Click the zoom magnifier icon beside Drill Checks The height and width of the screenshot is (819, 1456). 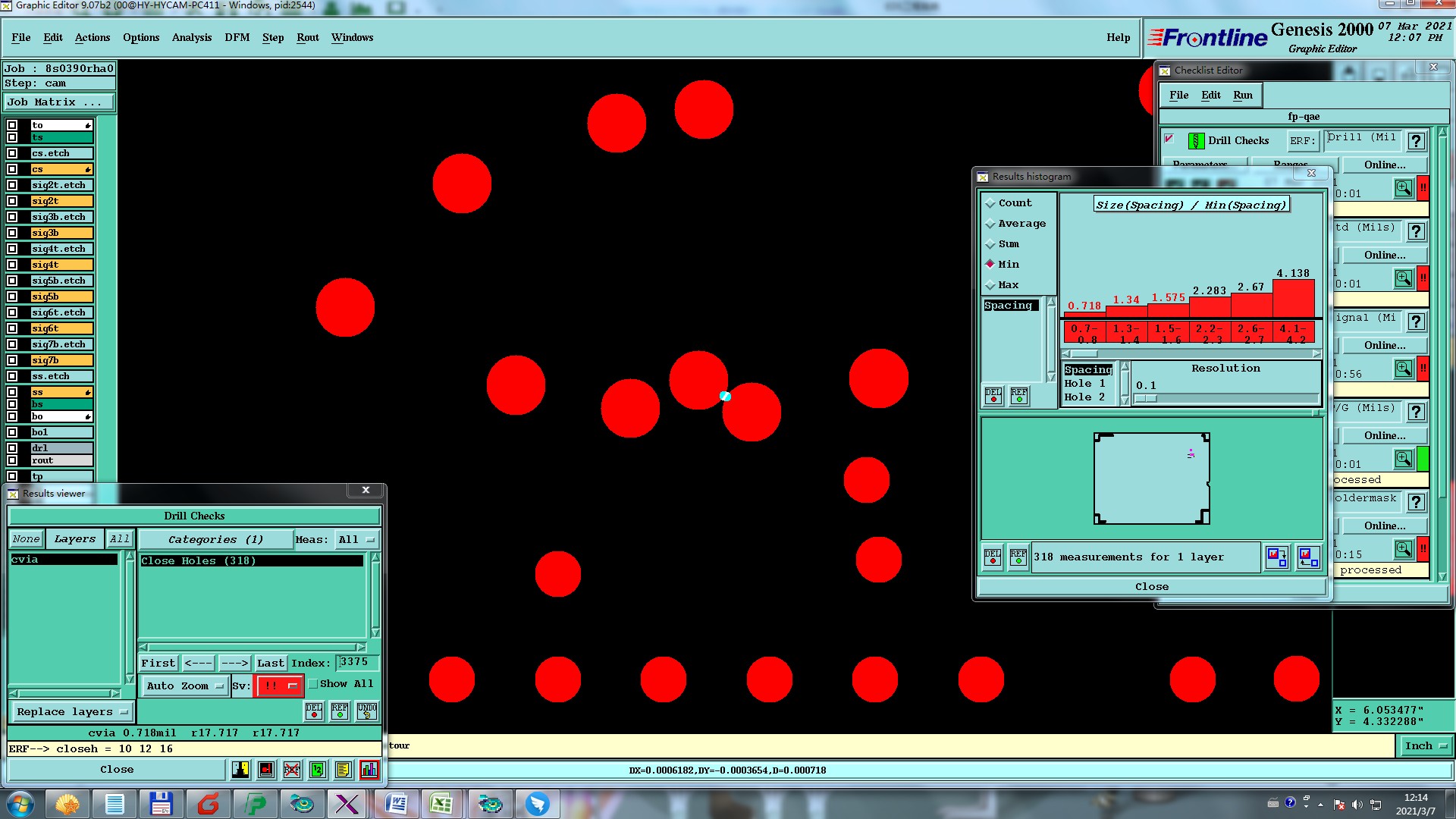(1403, 188)
